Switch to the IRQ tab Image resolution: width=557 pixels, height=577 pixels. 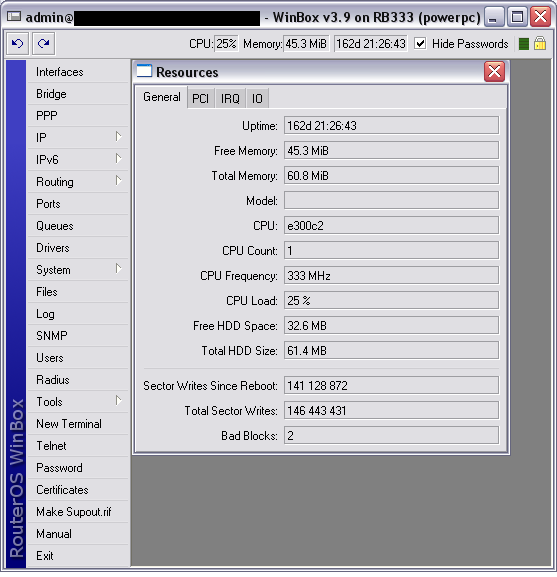(230, 99)
